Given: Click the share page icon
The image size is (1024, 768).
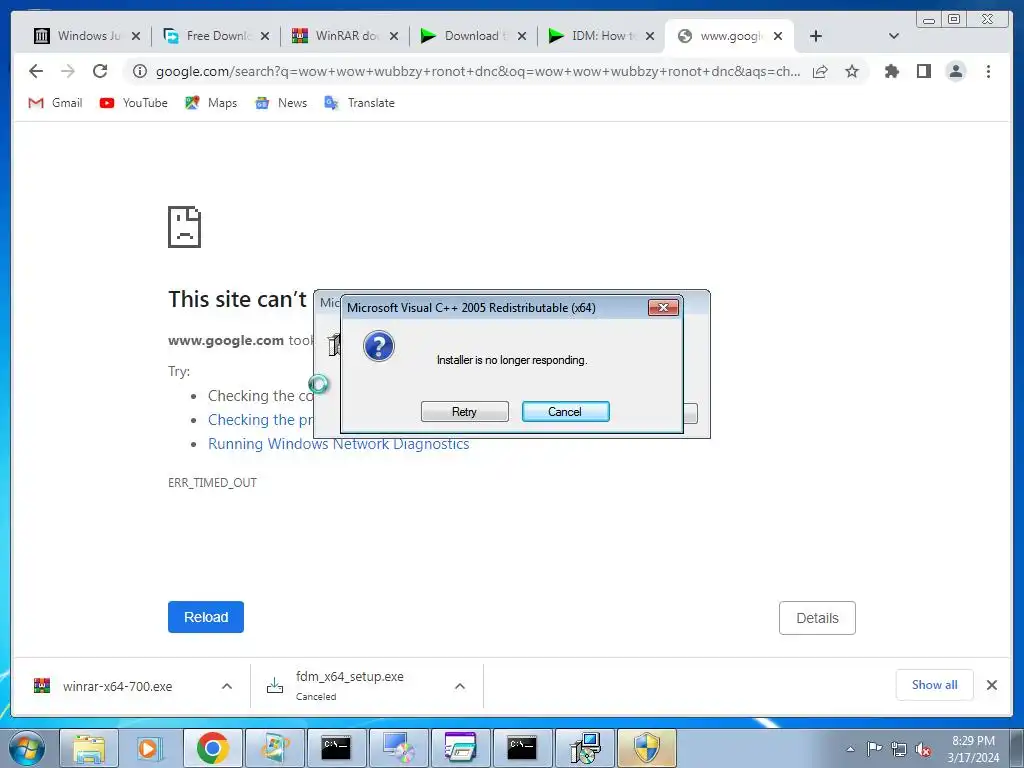Looking at the screenshot, I should click(x=820, y=71).
